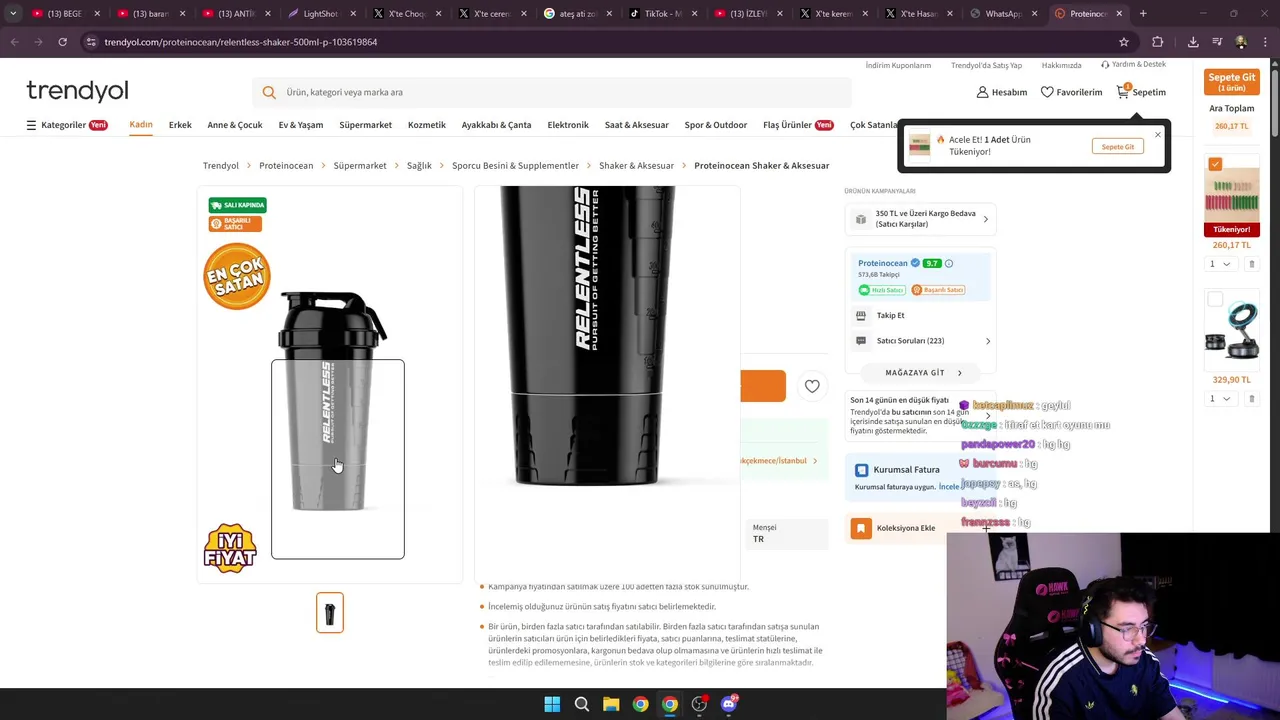The height and width of the screenshot is (720, 1280).
Task: Open Spor & Outdoor category menu
Action: [x=716, y=125]
